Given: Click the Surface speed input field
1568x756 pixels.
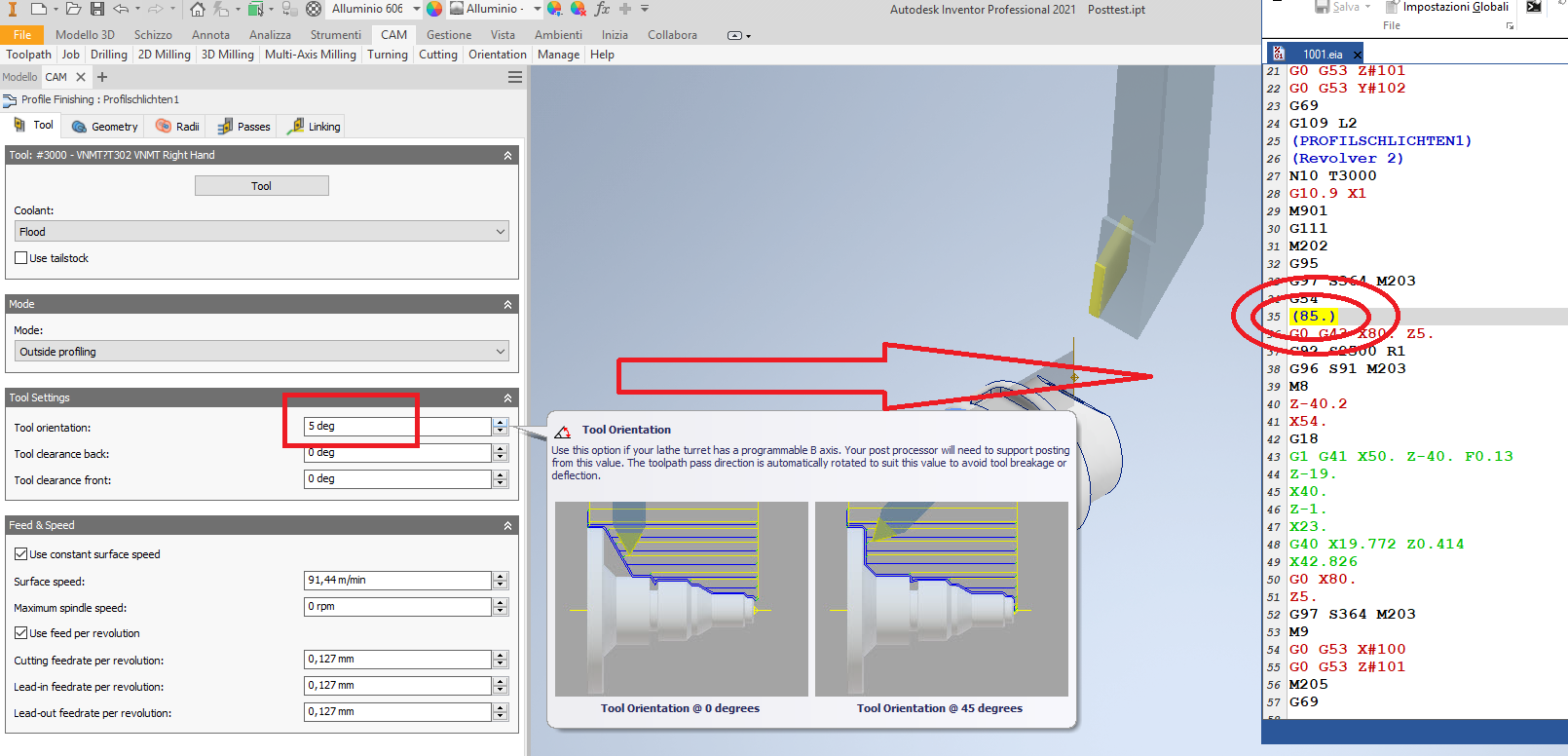Looking at the screenshot, I should (x=397, y=581).
